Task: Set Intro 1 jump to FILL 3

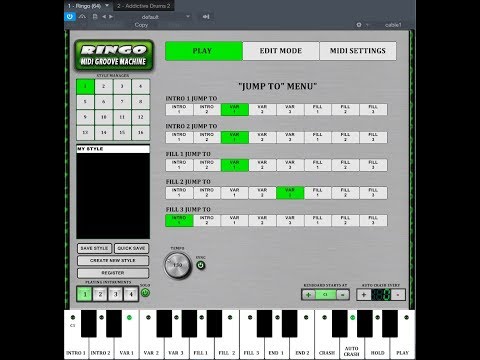Action: 373,109
